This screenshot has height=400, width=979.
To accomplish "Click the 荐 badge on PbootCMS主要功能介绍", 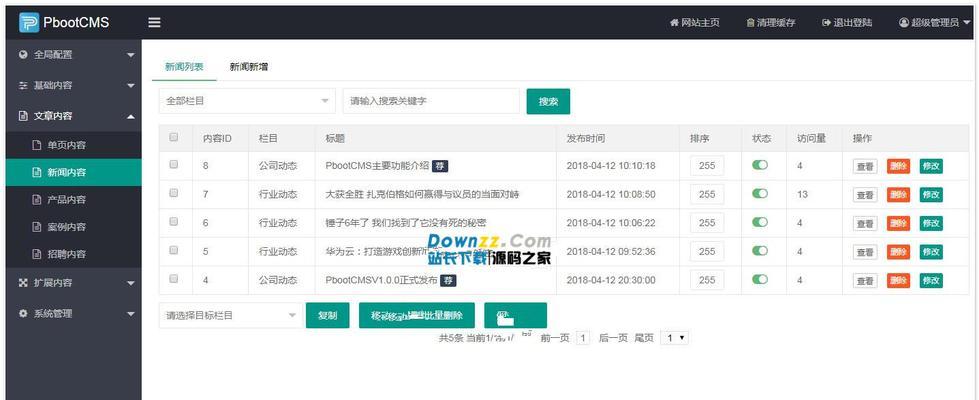I will pyautogui.click(x=440, y=166).
